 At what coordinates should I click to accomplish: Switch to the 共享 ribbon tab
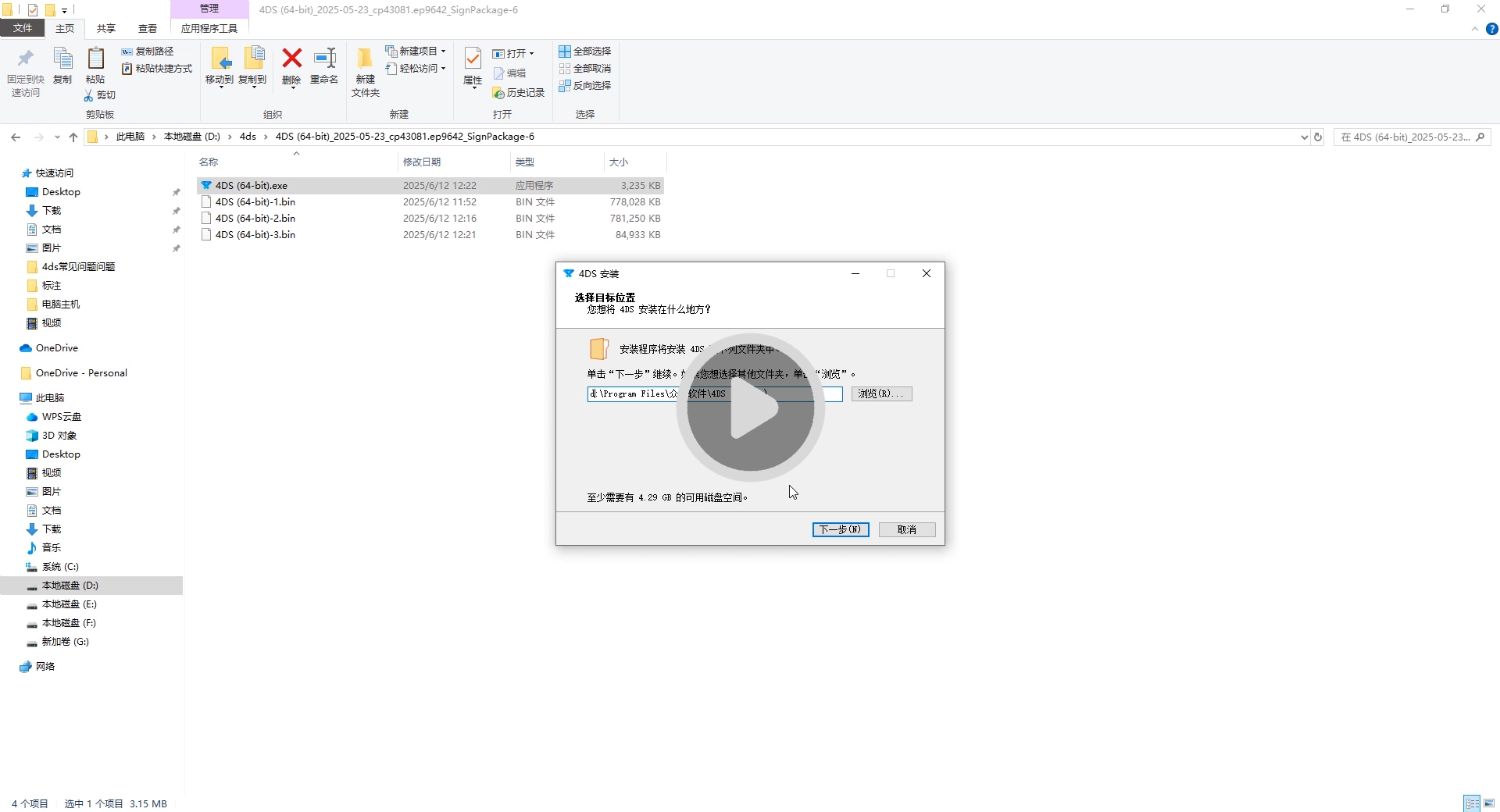click(106, 28)
